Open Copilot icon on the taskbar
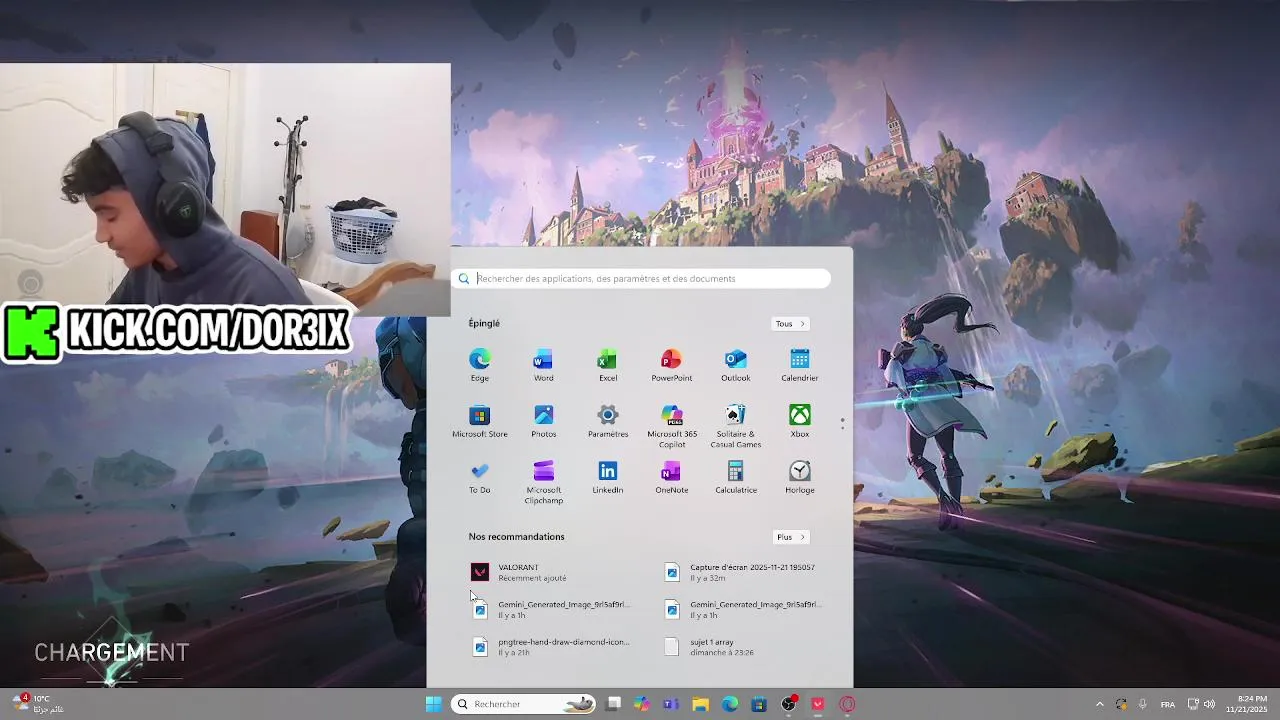 click(642, 704)
